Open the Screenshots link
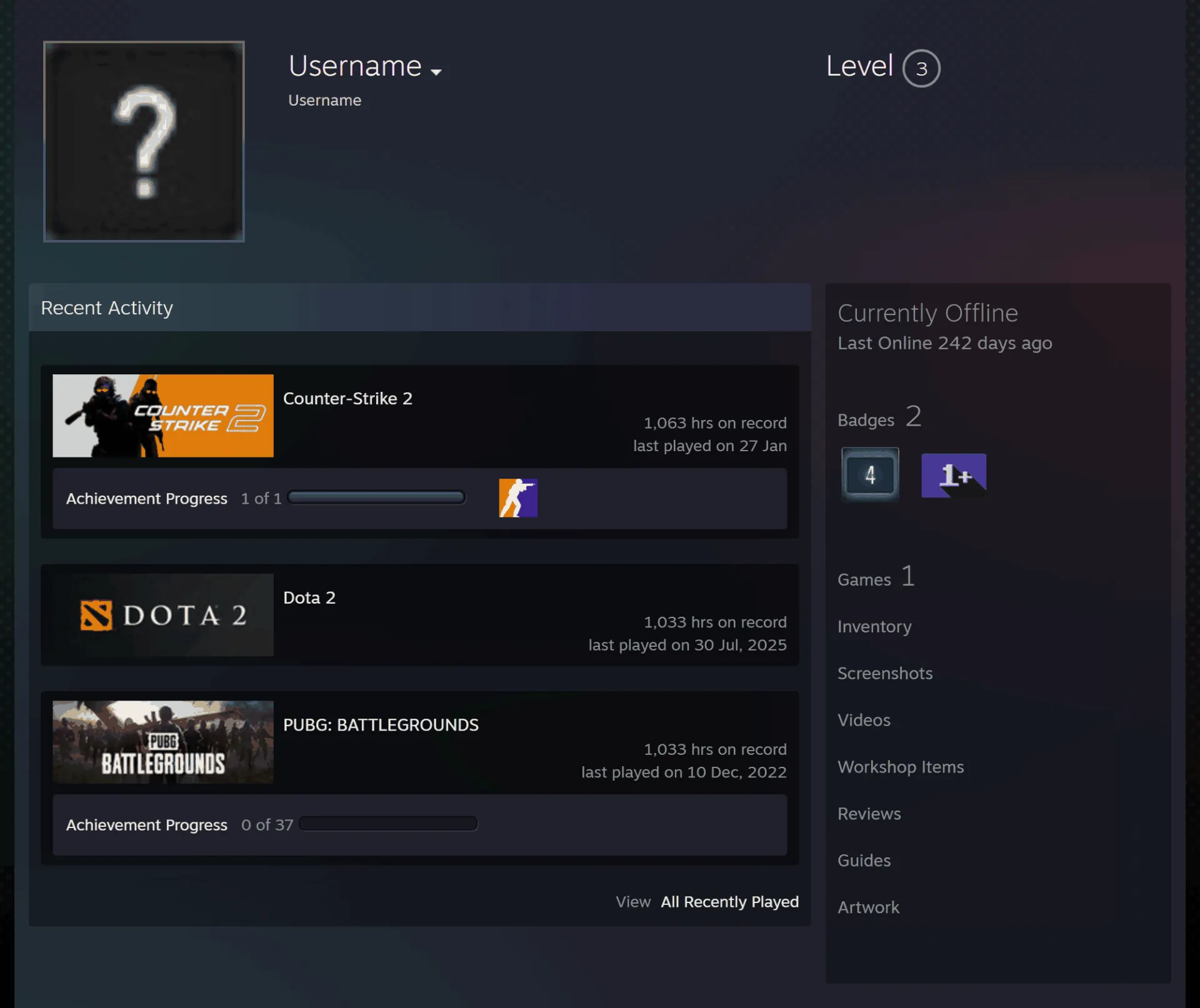Image resolution: width=1200 pixels, height=1008 pixels. pyautogui.click(x=885, y=674)
